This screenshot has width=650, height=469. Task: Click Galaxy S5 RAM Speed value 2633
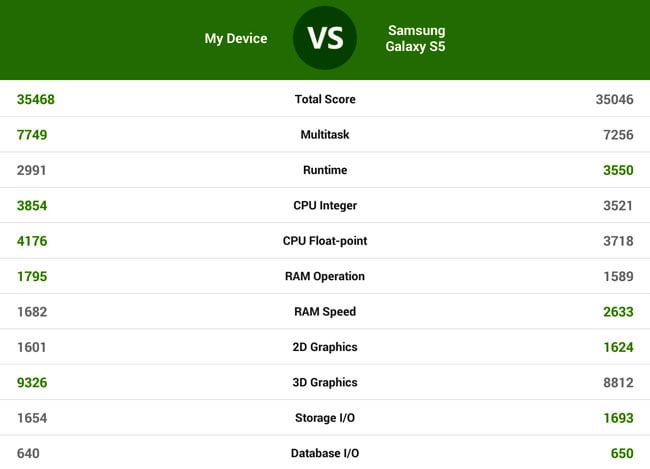[x=618, y=312]
